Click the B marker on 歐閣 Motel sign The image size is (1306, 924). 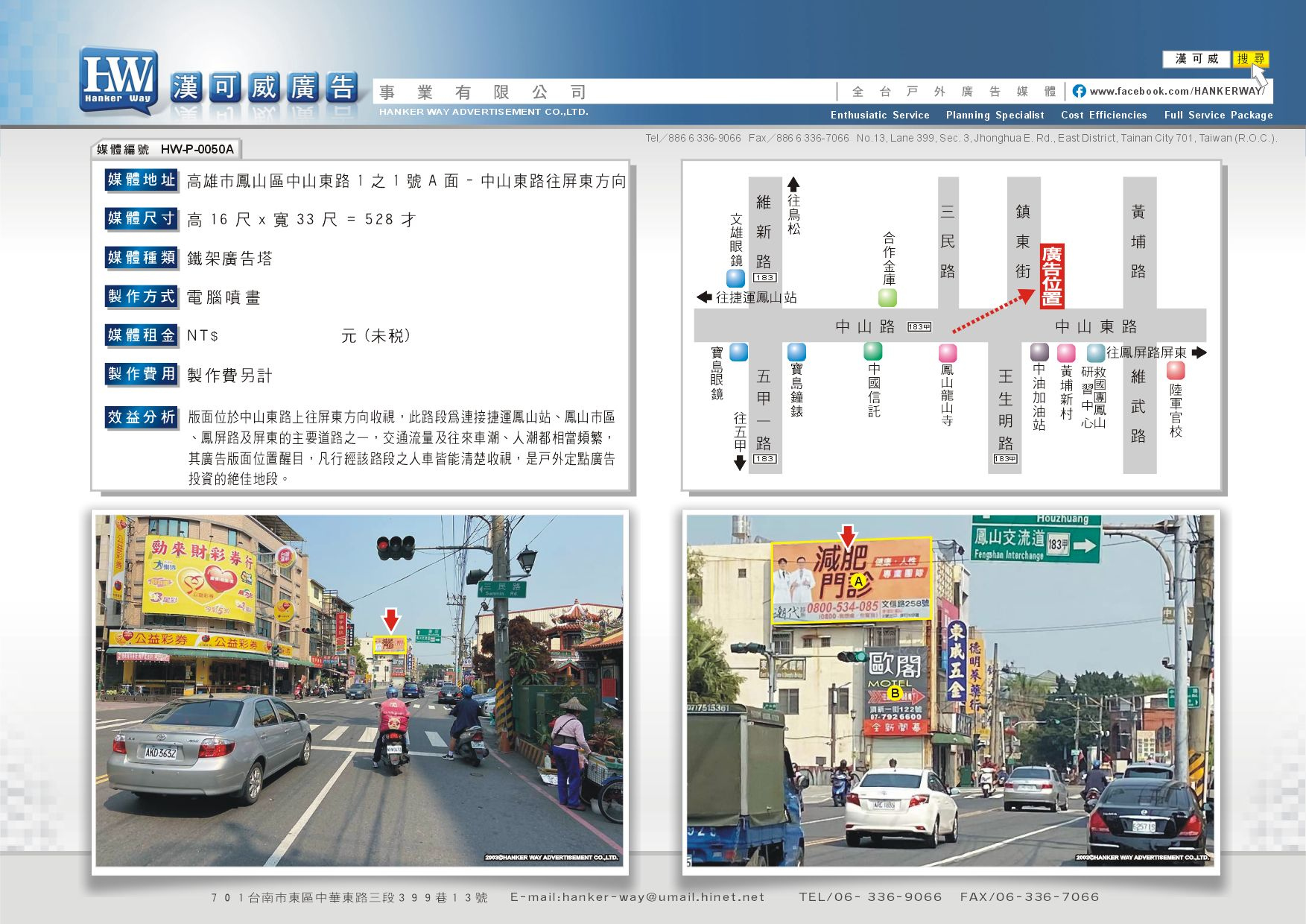pos(895,693)
